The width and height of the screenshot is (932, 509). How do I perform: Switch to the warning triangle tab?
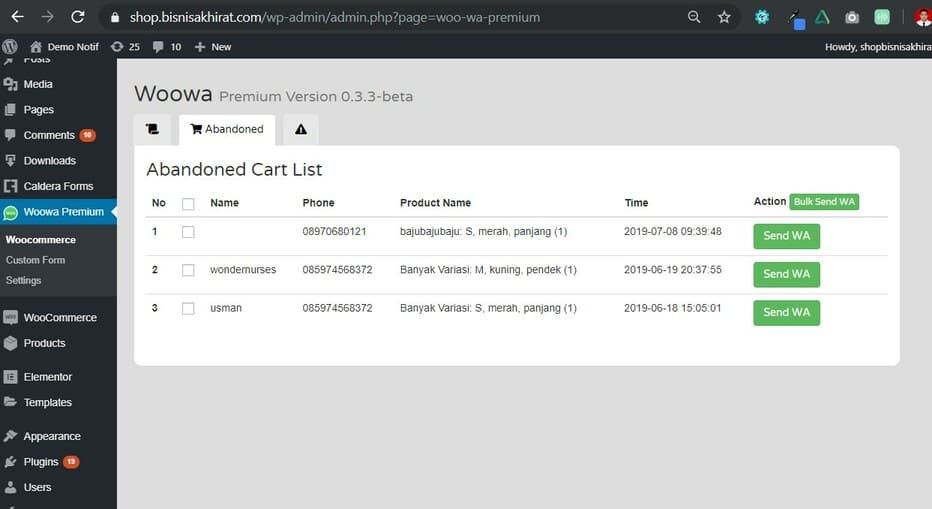point(300,129)
